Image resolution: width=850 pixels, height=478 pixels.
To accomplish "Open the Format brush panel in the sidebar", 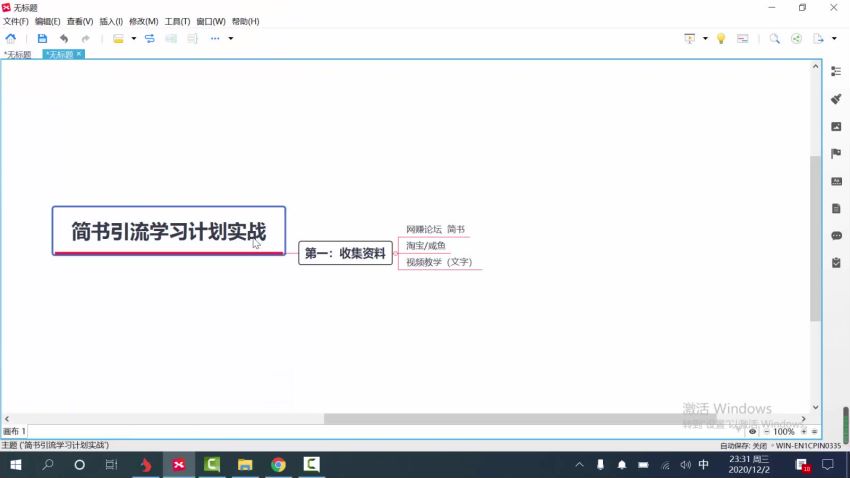I will pos(836,99).
